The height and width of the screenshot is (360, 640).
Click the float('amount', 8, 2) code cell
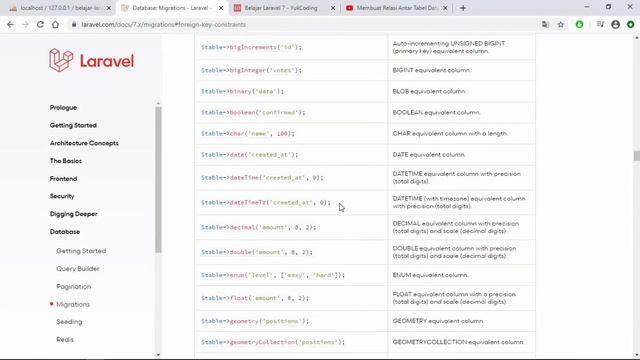tap(291, 298)
